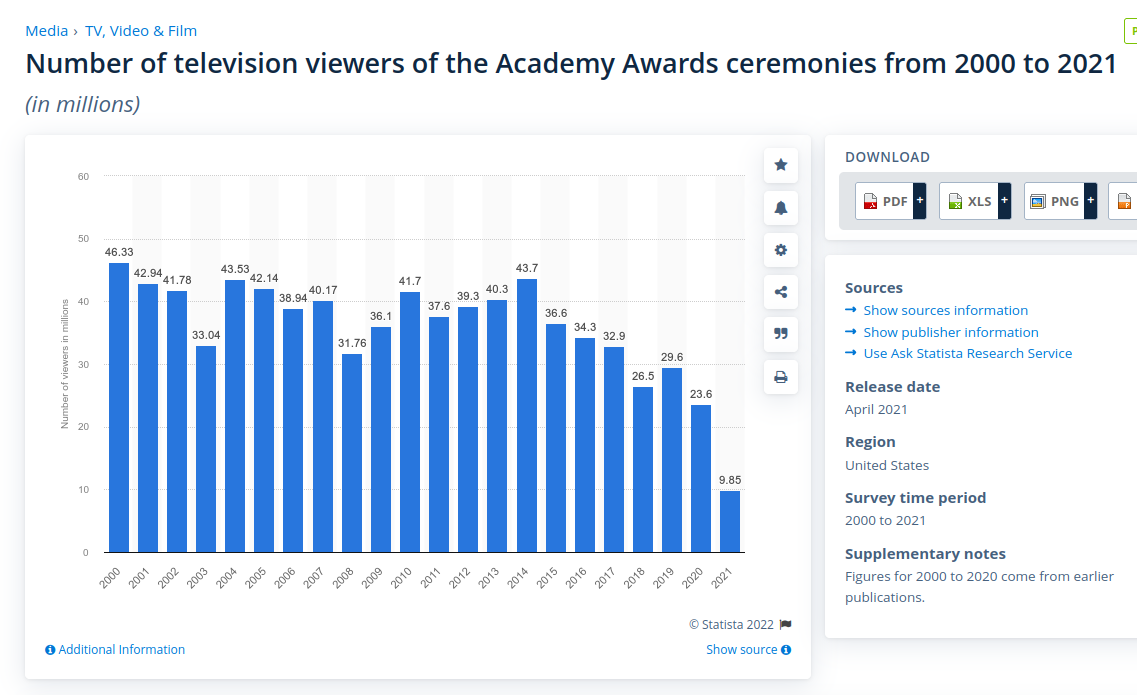Show publisher information

tap(950, 332)
